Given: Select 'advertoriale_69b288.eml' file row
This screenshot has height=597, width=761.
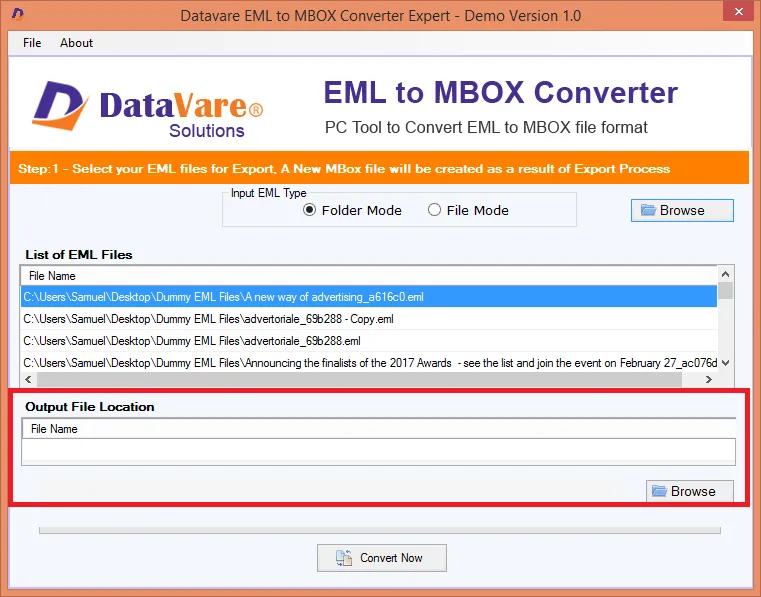Looking at the screenshot, I should (369, 341).
